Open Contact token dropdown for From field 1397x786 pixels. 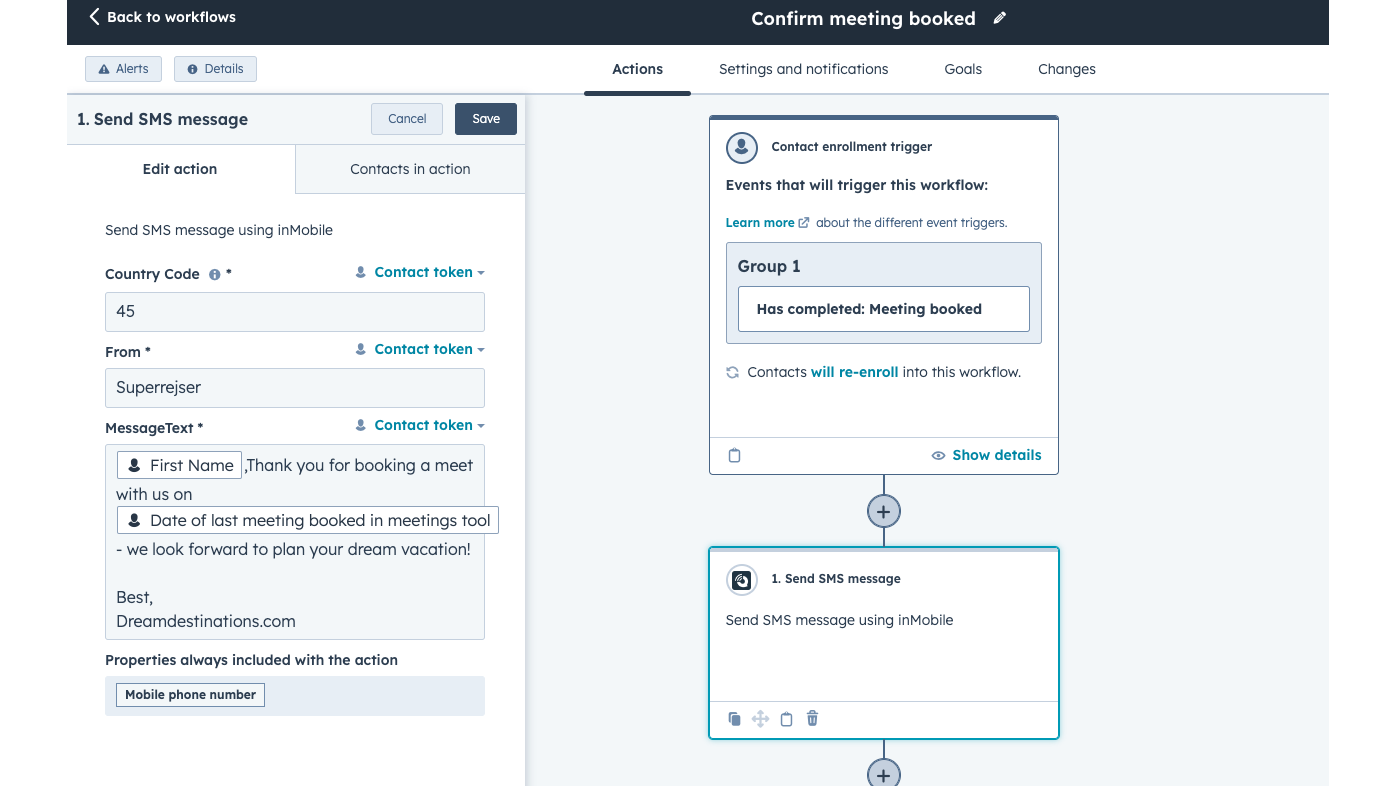click(x=421, y=349)
